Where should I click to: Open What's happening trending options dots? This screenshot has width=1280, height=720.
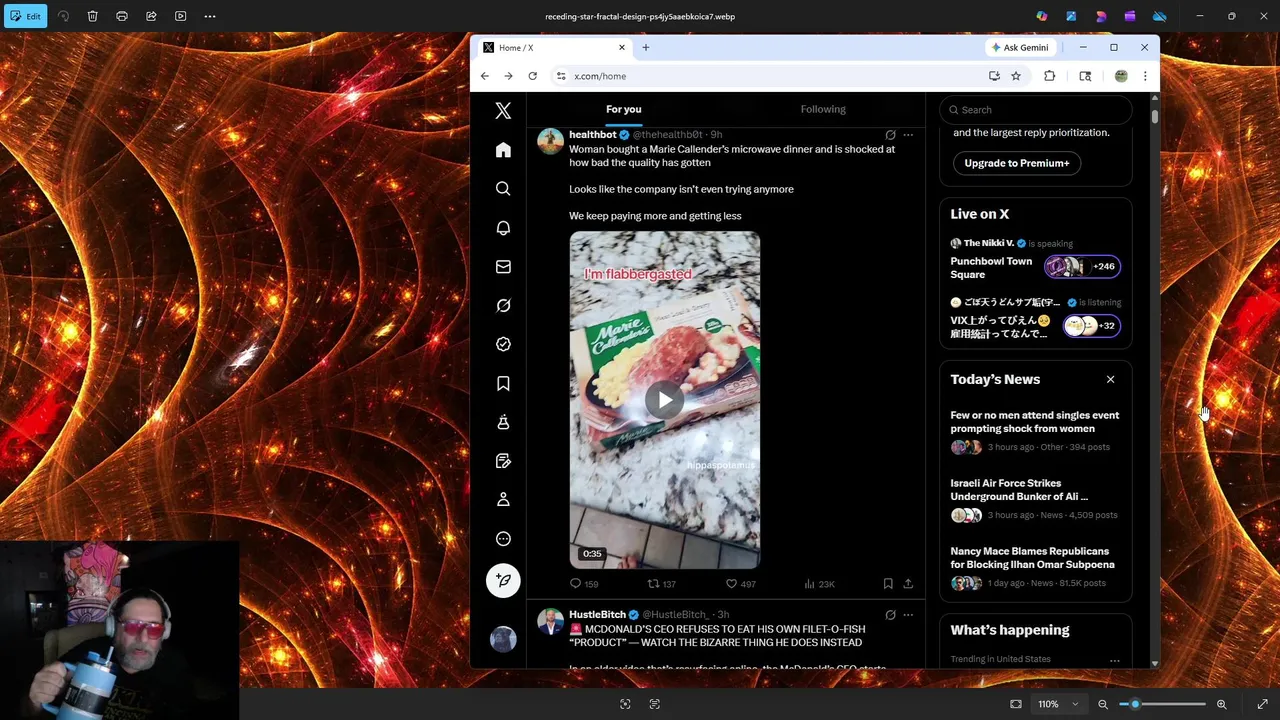pyautogui.click(x=1114, y=660)
